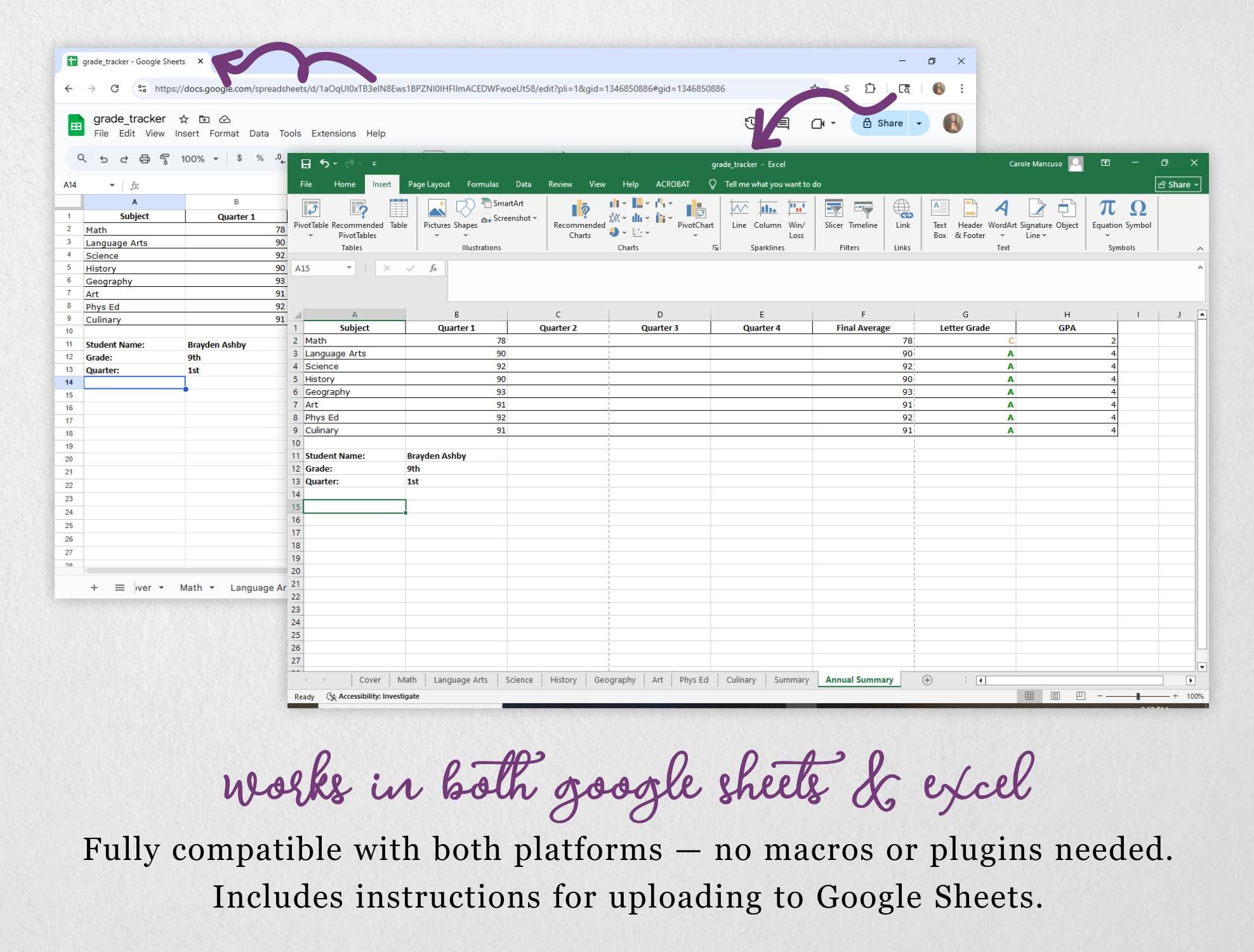Image resolution: width=1254 pixels, height=952 pixels.
Task: Search the menus in Google Sheets
Action: (x=81, y=159)
